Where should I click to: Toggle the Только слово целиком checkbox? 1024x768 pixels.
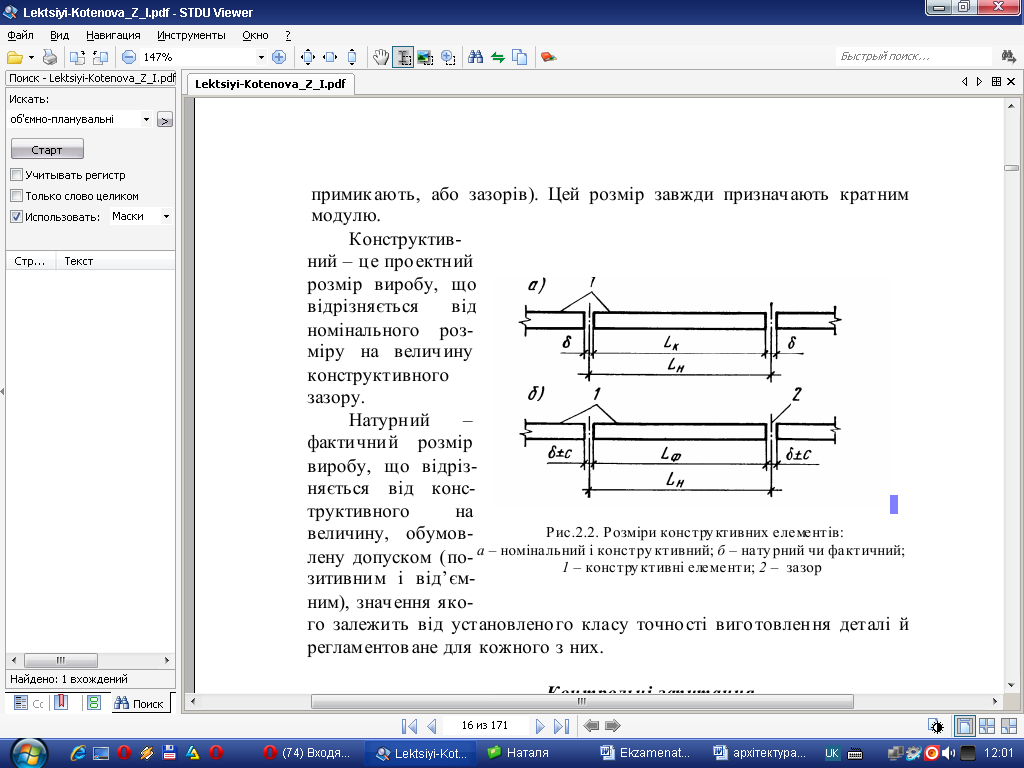click(17, 196)
